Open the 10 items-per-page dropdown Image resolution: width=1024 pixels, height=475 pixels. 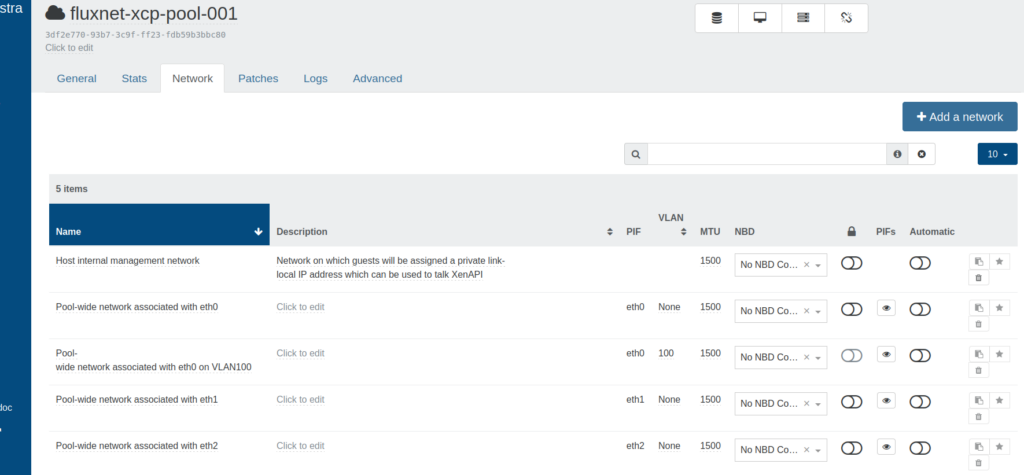pyautogui.click(x=997, y=154)
